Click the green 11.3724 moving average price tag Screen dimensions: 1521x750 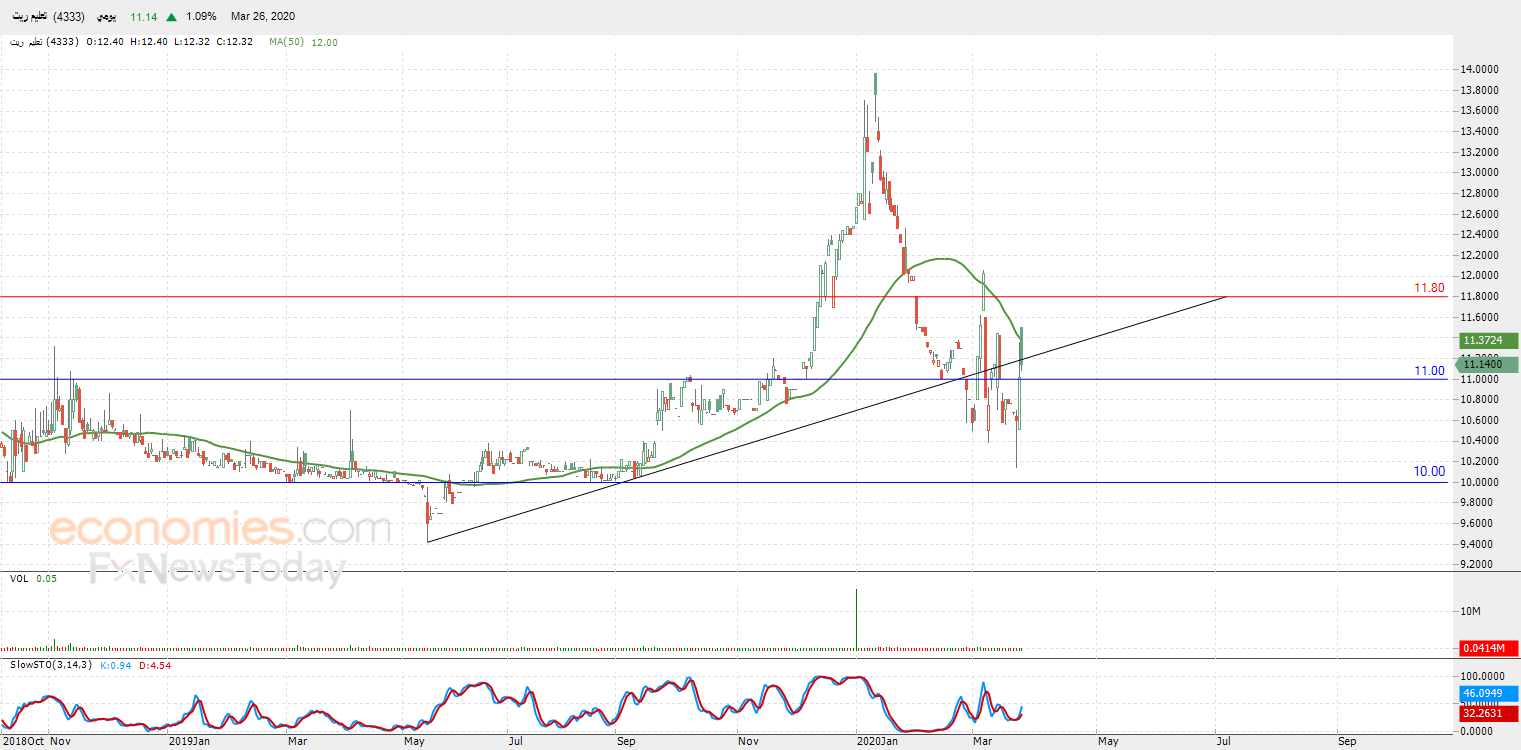coord(1489,340)
